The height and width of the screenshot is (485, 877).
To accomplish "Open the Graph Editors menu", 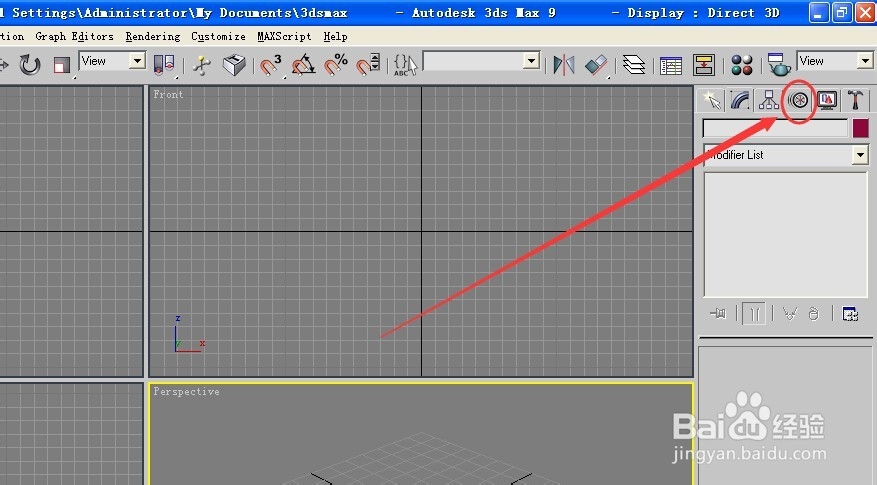I will (x=74, y=36).
